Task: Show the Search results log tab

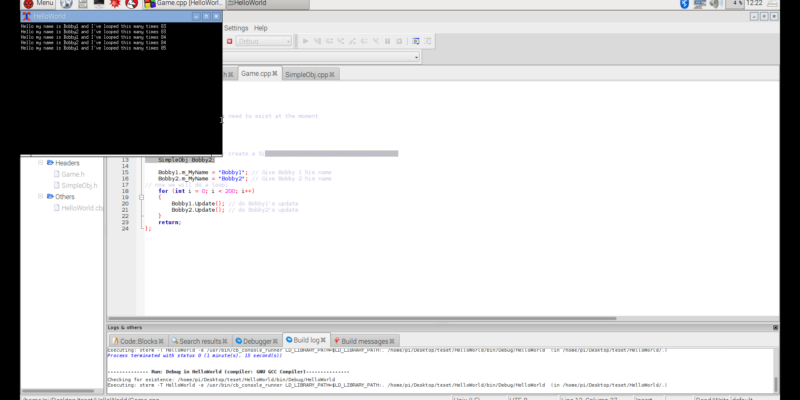Action: (x=200, y=341)
